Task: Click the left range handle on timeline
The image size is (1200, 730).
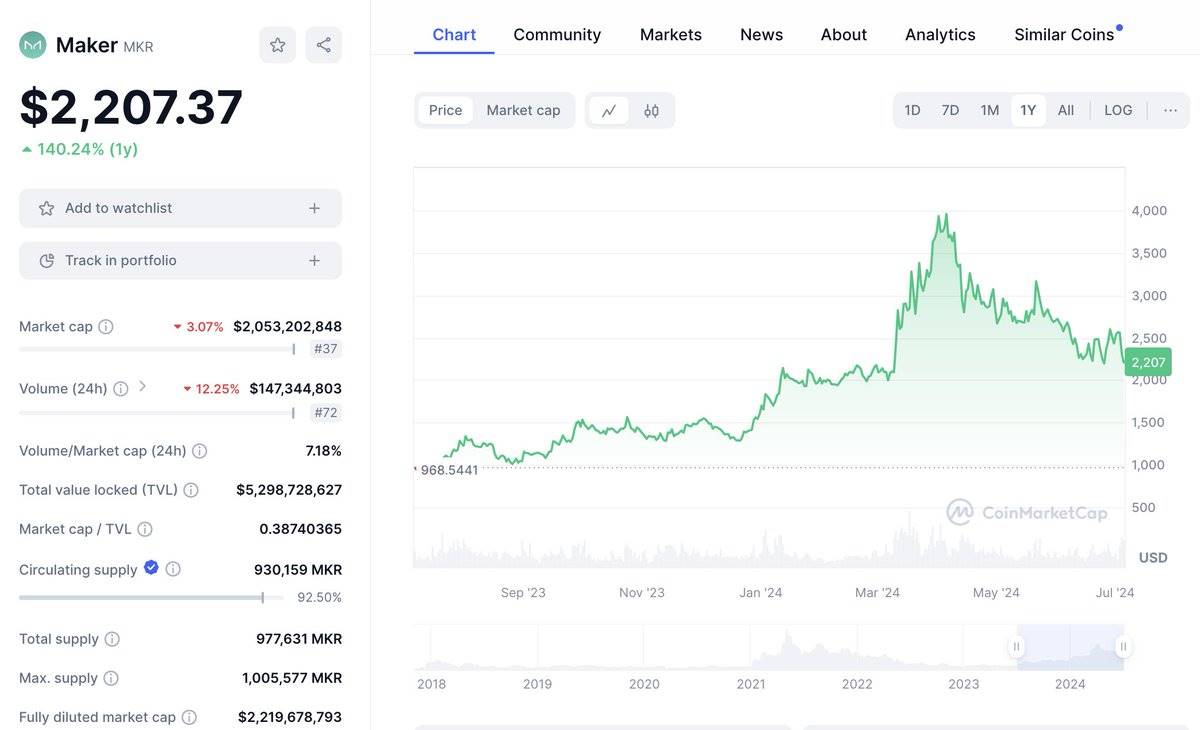Action: click(x=1017, y=646)
